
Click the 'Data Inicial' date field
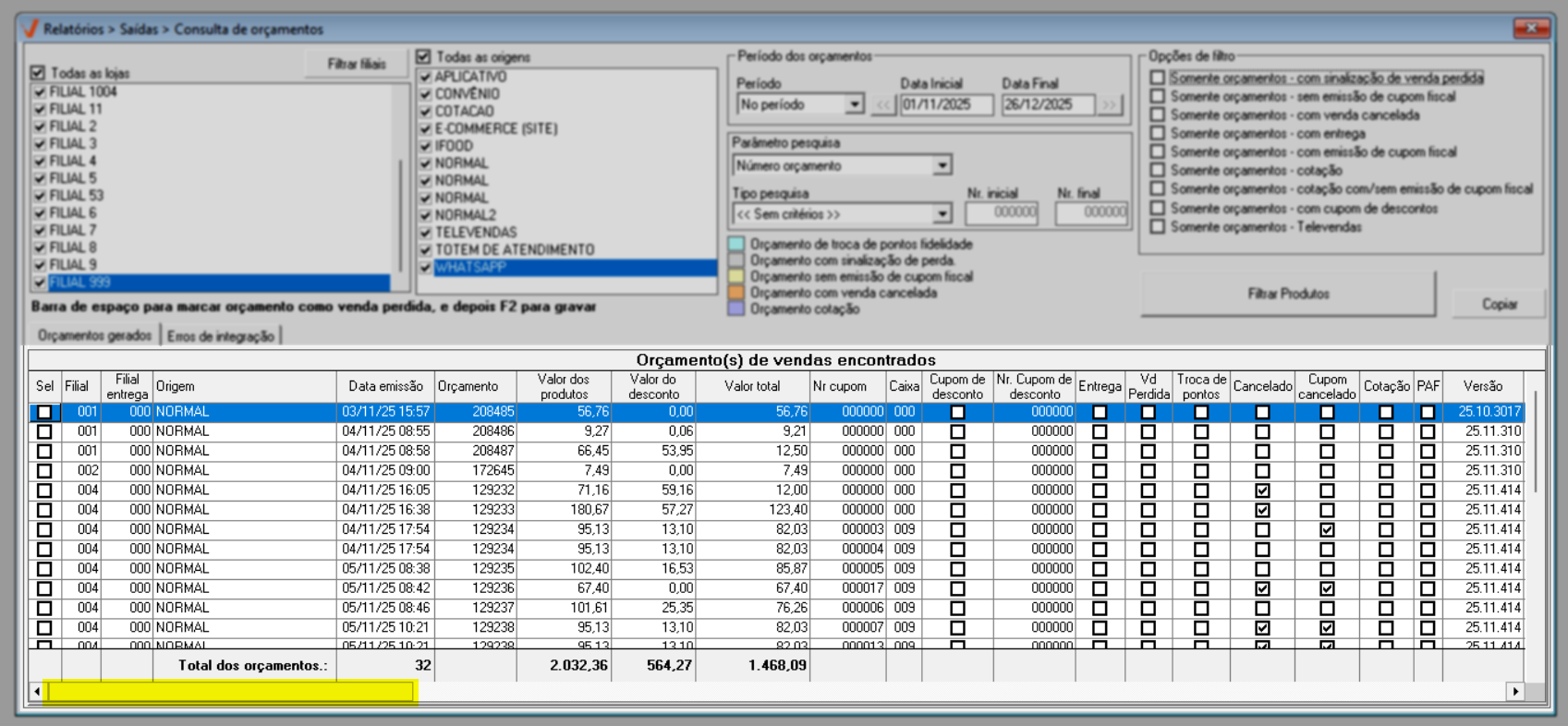pos(945,105)
